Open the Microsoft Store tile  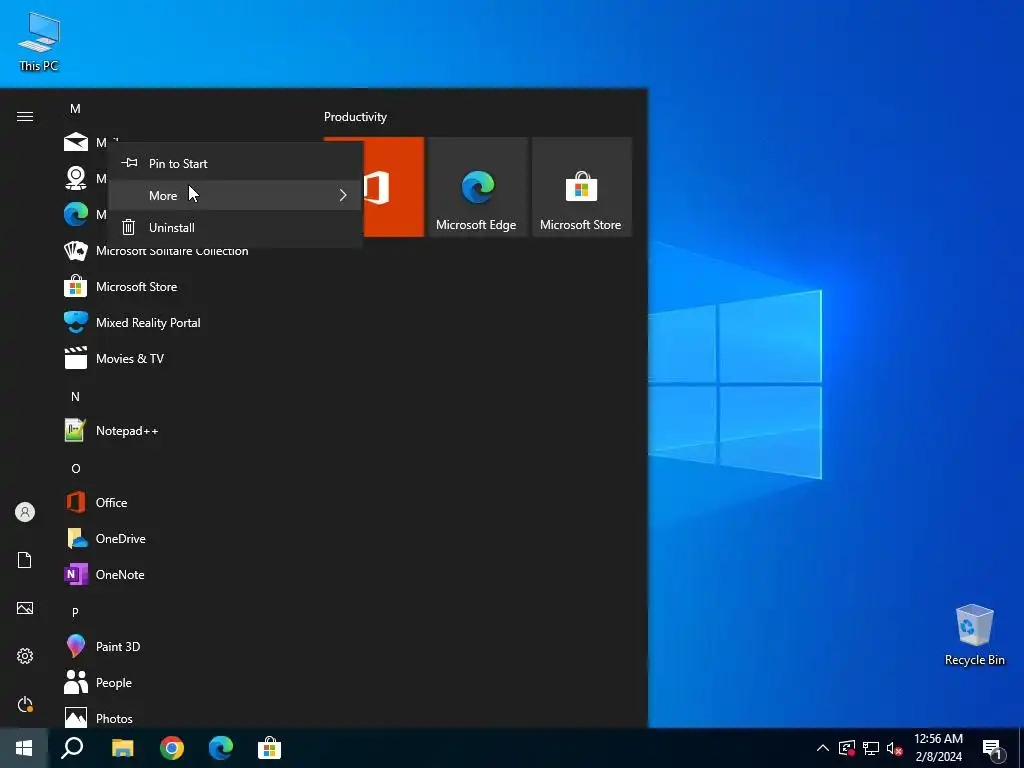[582, 187]
